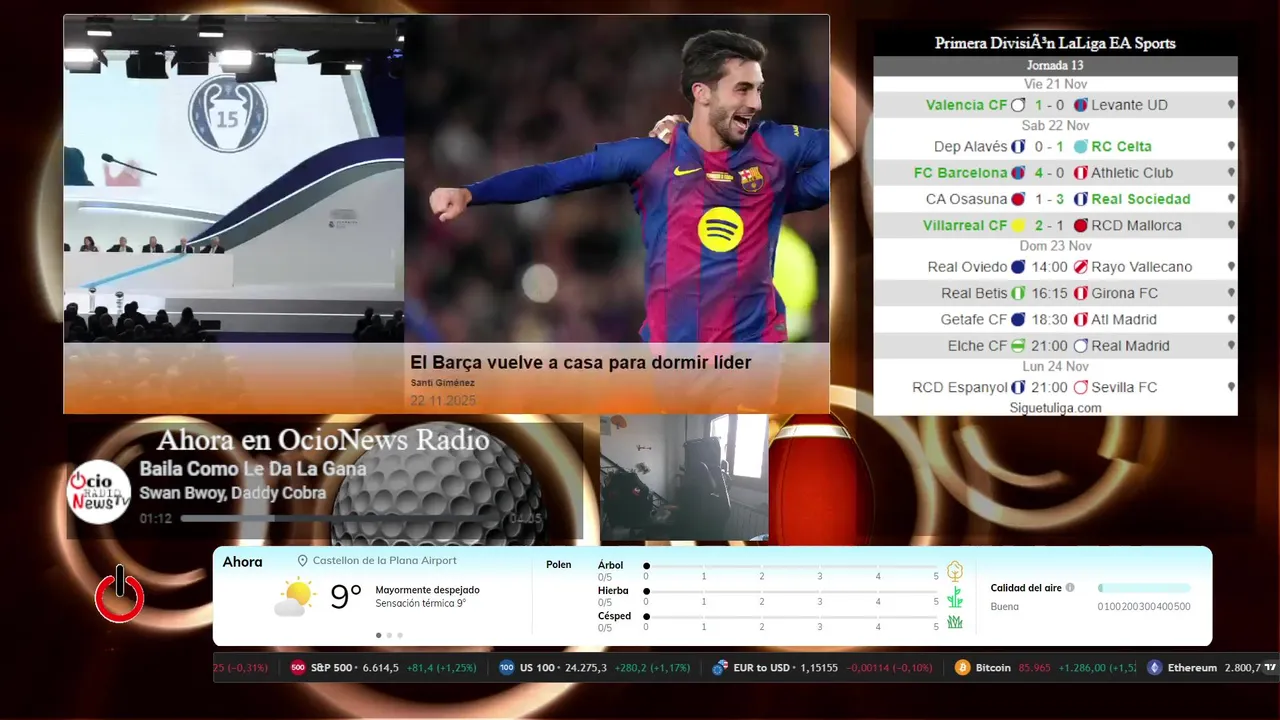Open map pin for Valencia CF match

point(1231,105)
